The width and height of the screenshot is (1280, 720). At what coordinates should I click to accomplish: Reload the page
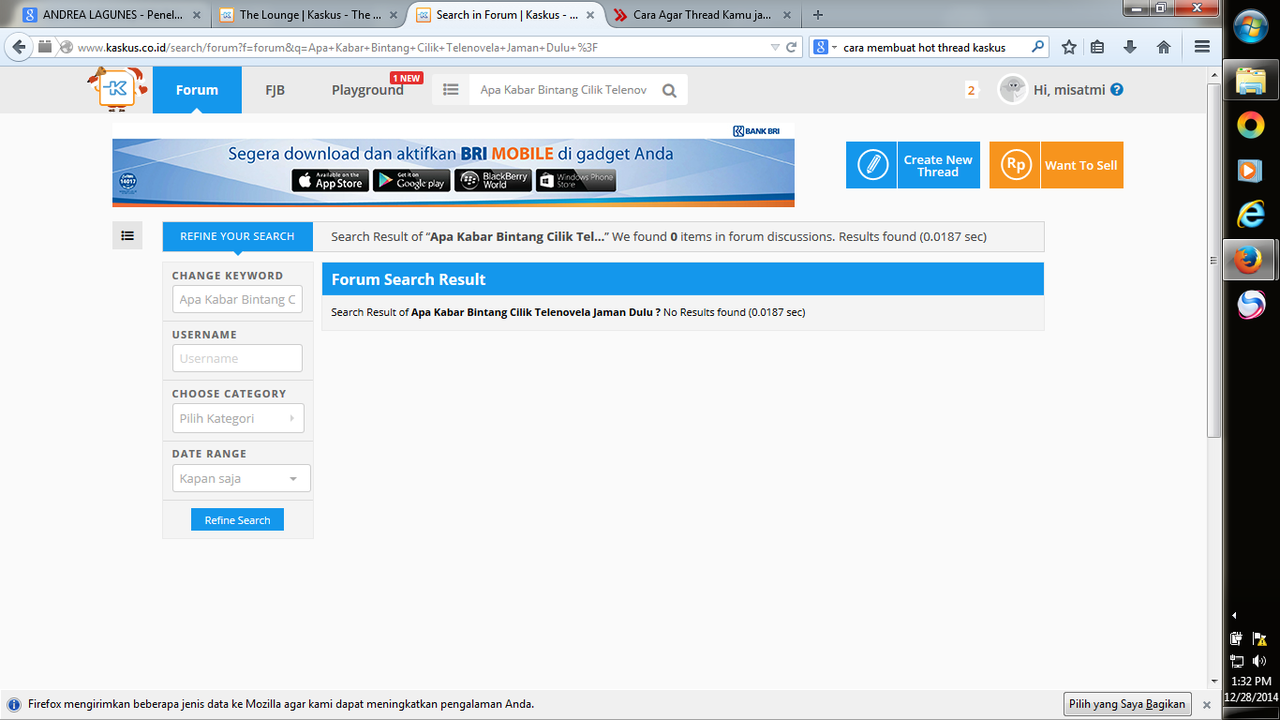(791, 48)
